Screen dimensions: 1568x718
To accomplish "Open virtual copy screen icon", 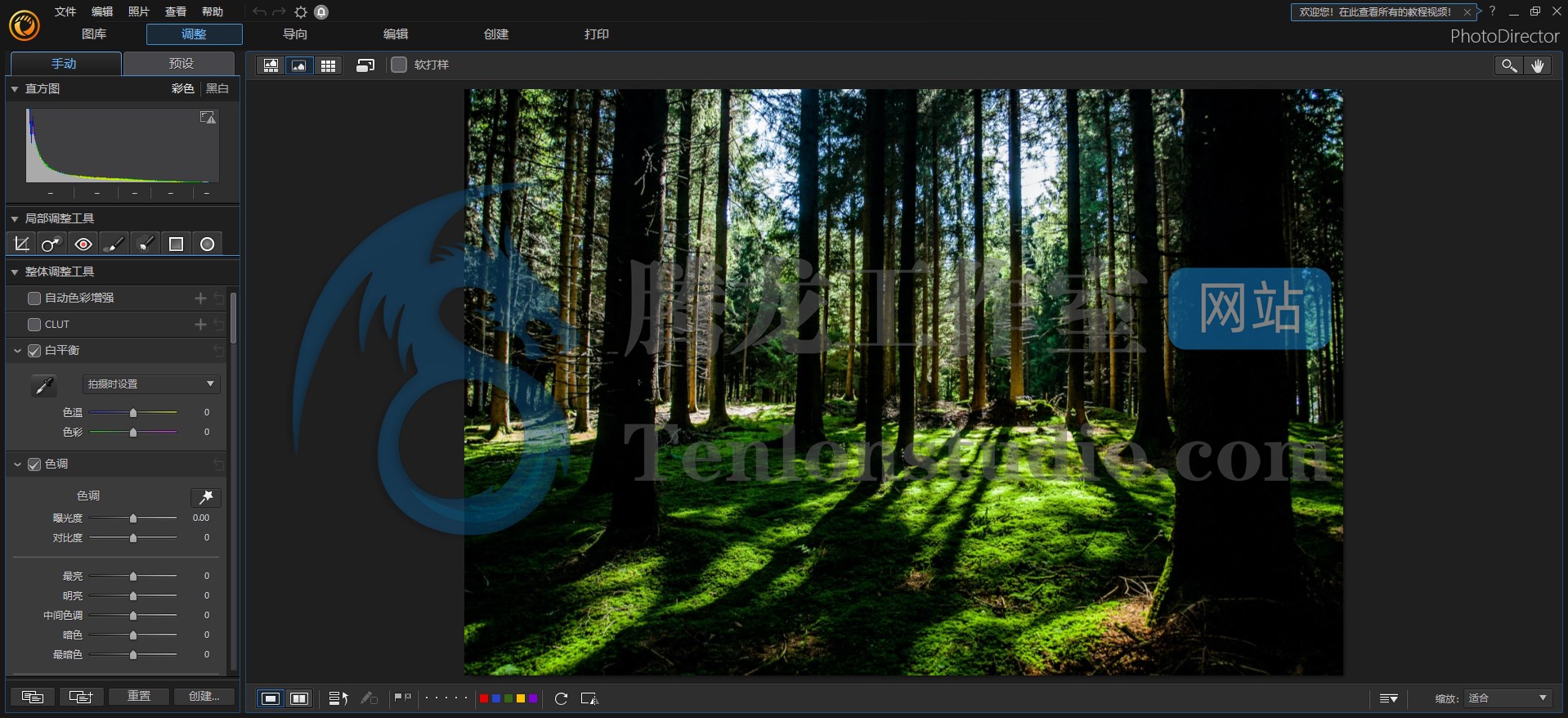I will 589,698.
